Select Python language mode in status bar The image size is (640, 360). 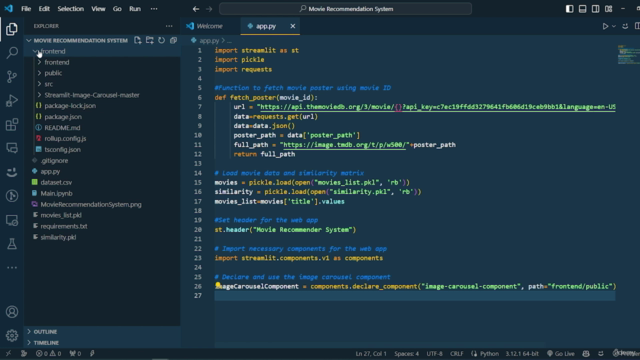click(489, 353)
